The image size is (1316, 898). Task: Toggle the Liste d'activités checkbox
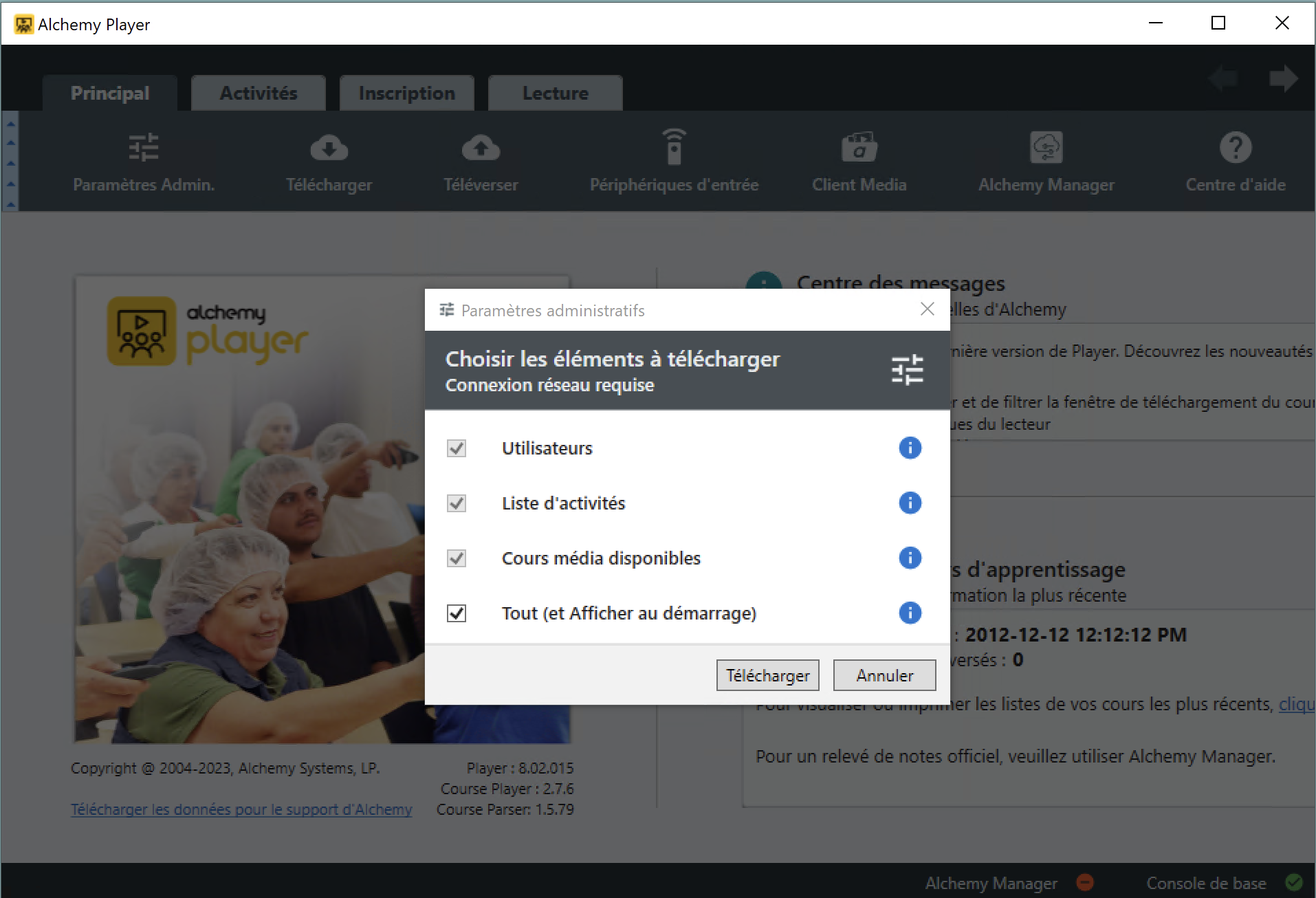[457, 503]
